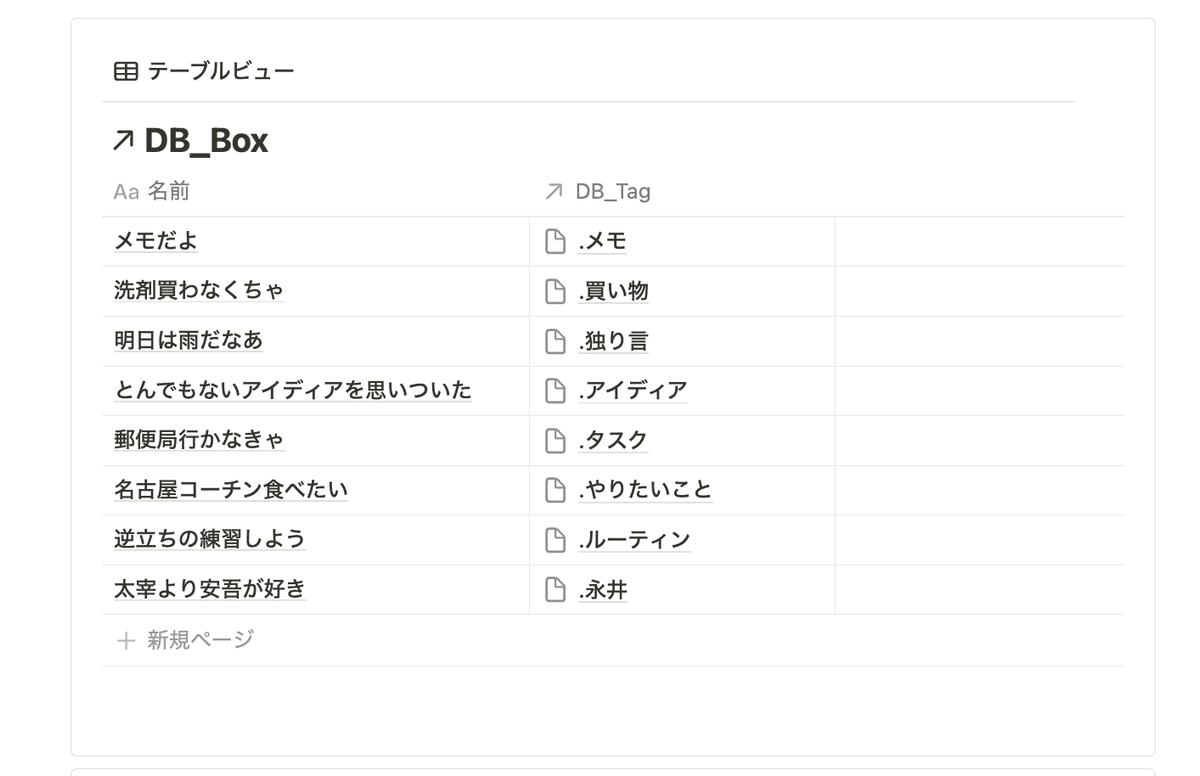Viewport: 1200px width, 776px height.
Task: Select the 郵便局行かなきゃ row title
Action: coord(199,440)
